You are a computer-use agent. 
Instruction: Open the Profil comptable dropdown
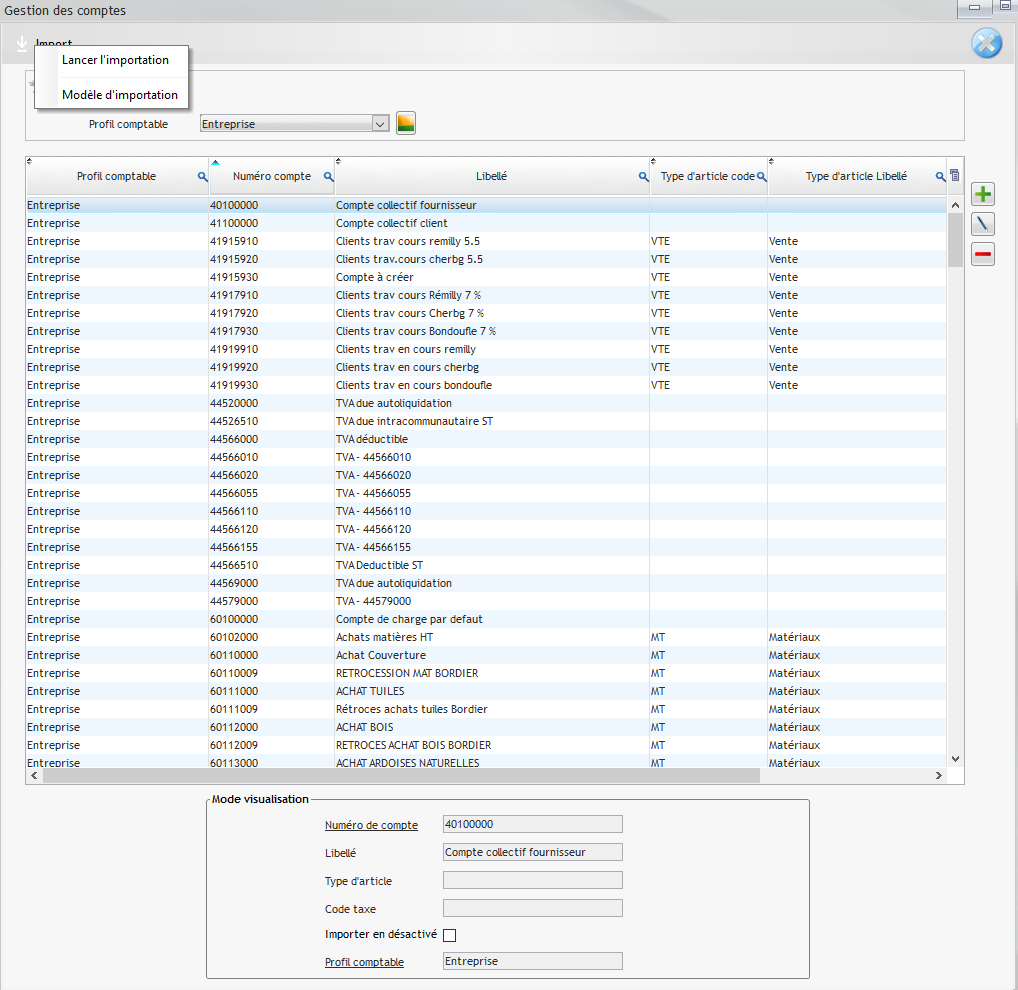click(378, 123)
